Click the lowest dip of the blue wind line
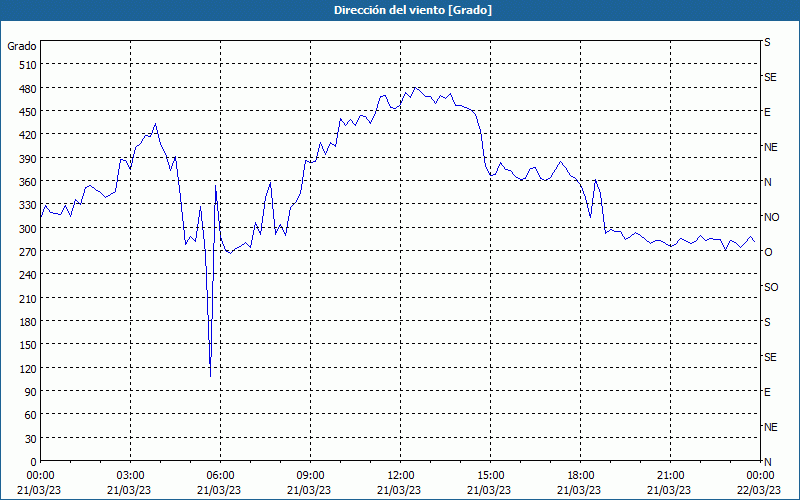Image resolution: width=800 pixels, height=500 pixels. 211,377
